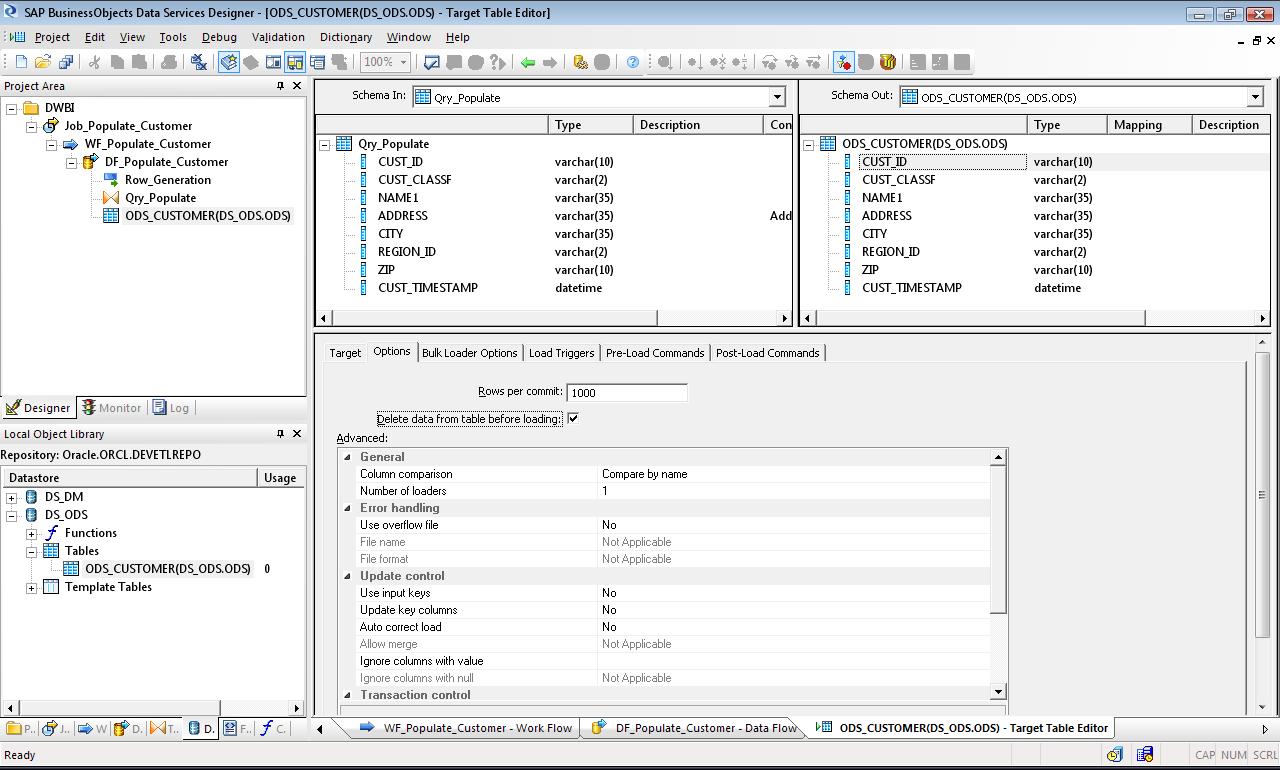Switch to Bulk Loader Options tab
The height and width of the screenshot is (770, 1280).
pos(469,353)
